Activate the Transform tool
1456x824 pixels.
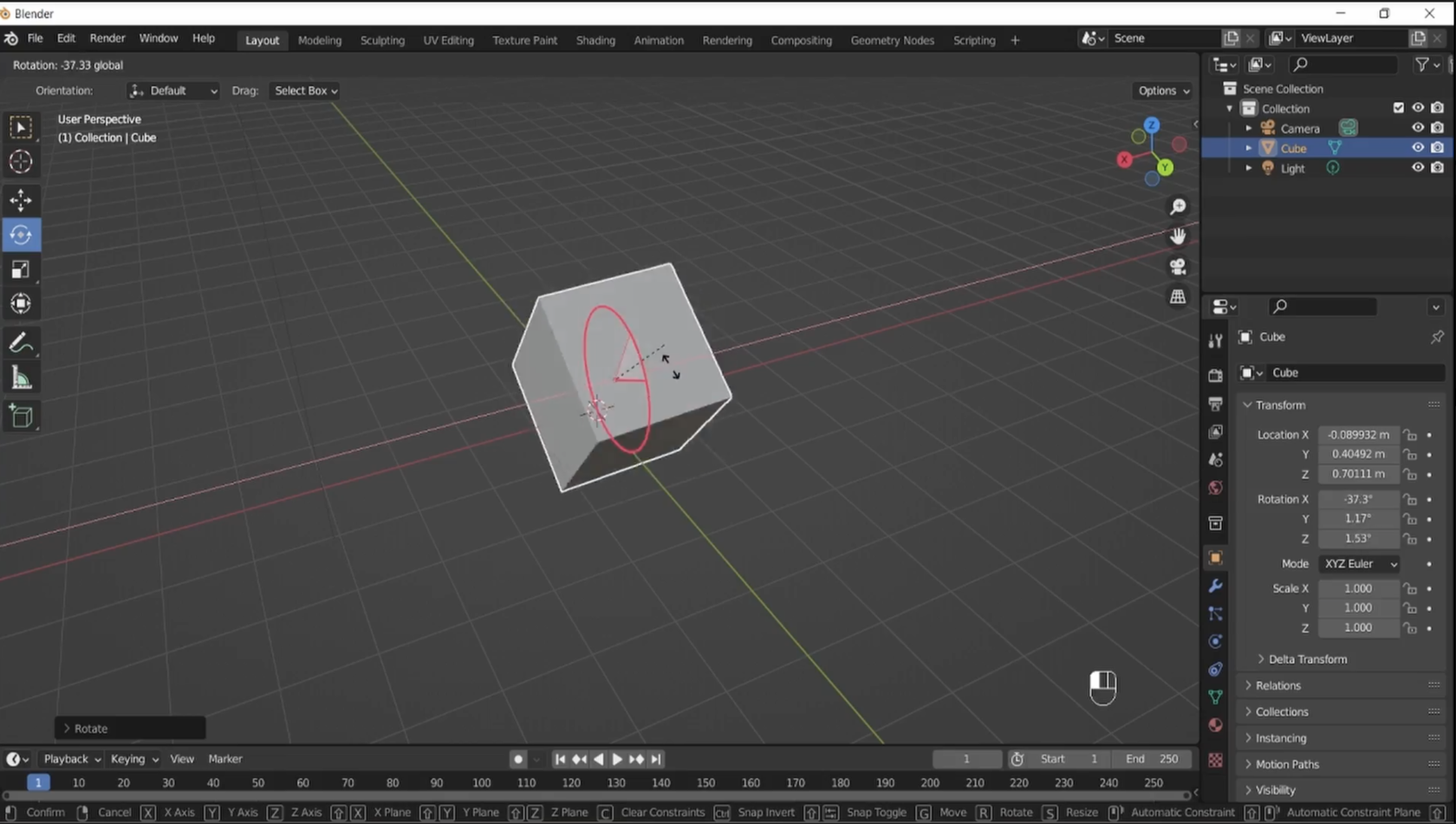21,304
